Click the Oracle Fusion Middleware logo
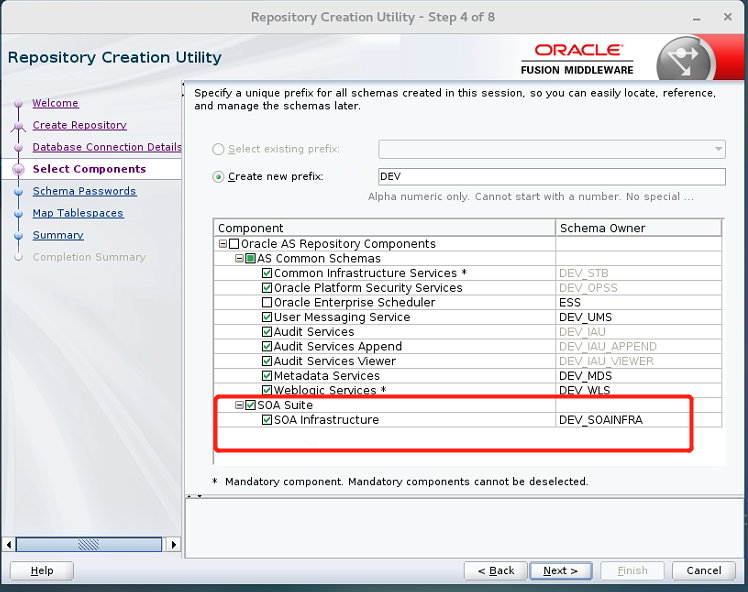 pos(577,60)
